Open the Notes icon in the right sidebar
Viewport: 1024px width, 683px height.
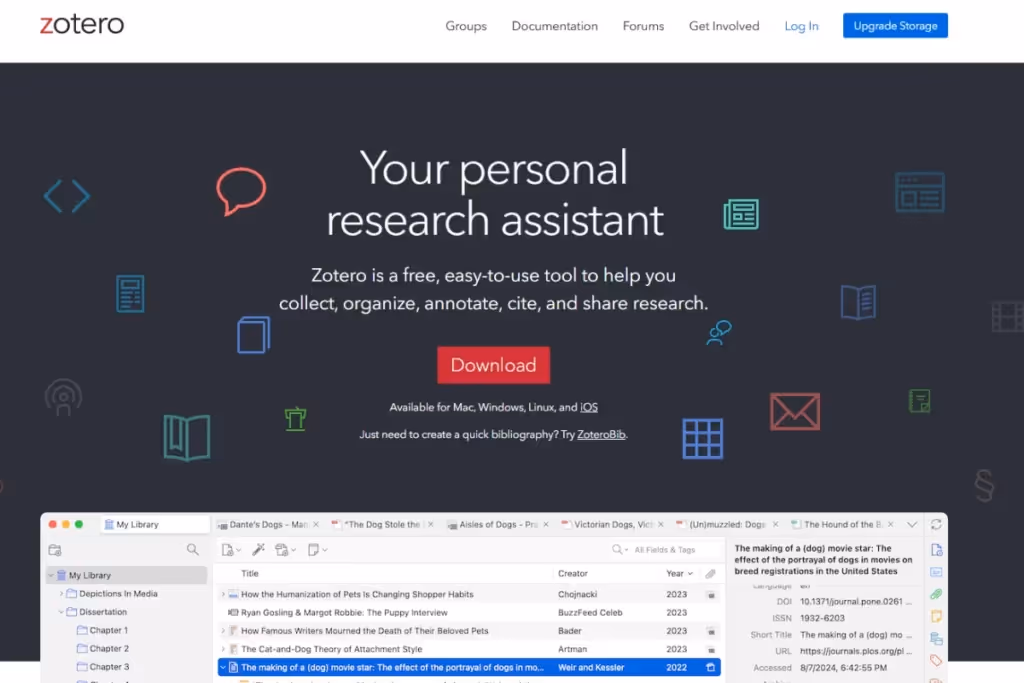(936, 616)
